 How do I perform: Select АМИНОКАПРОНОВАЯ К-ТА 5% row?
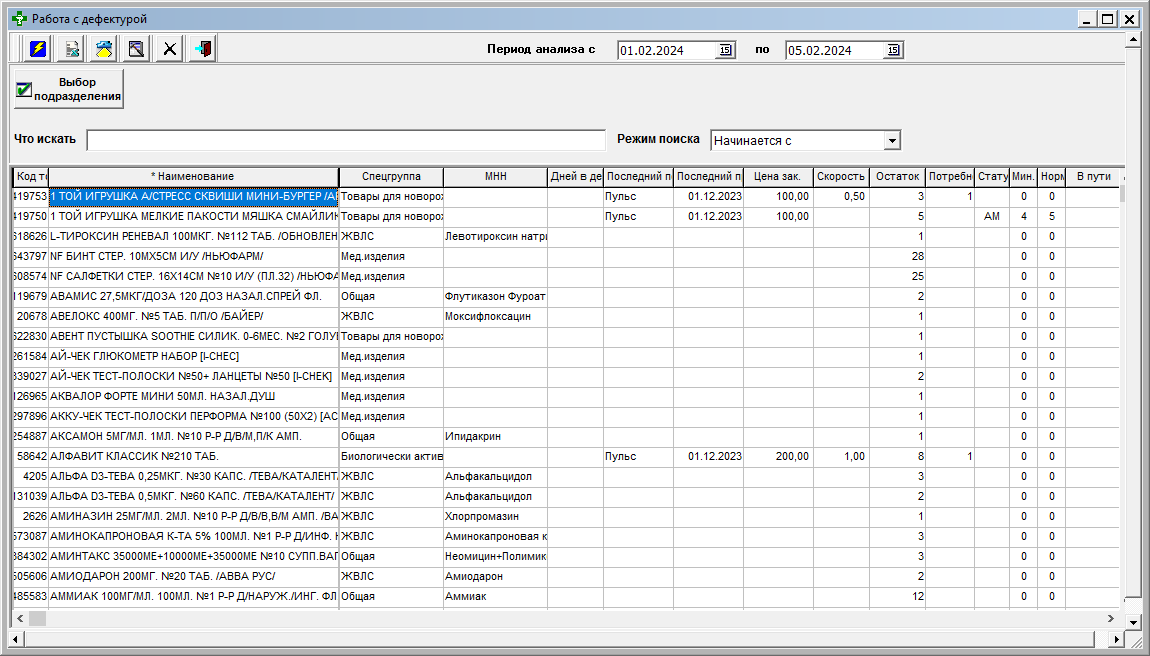[566, 536]
